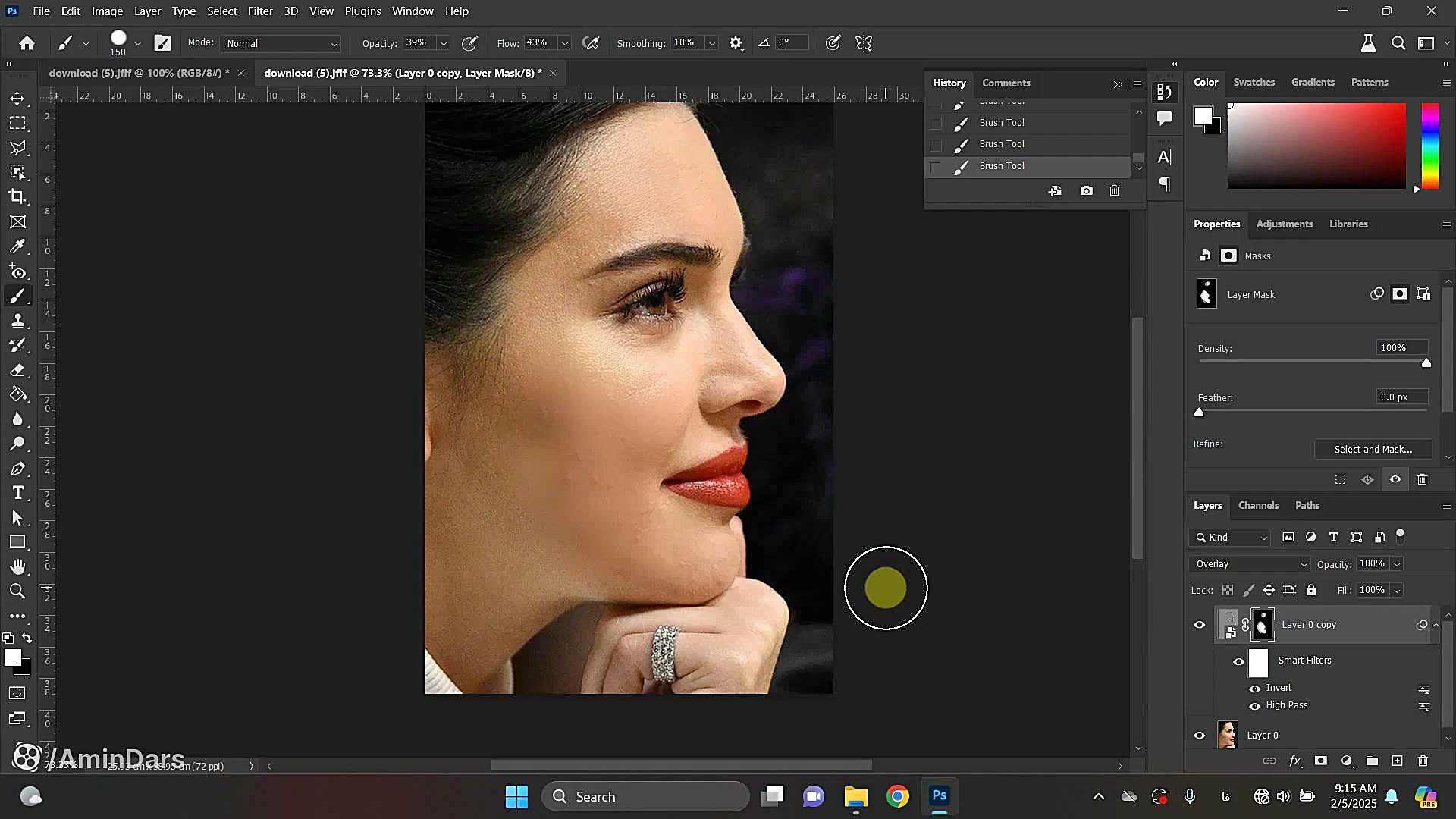Select the Paint Bucket tool
Viewport: 1456px width, 819px height.
coord(17,394)
